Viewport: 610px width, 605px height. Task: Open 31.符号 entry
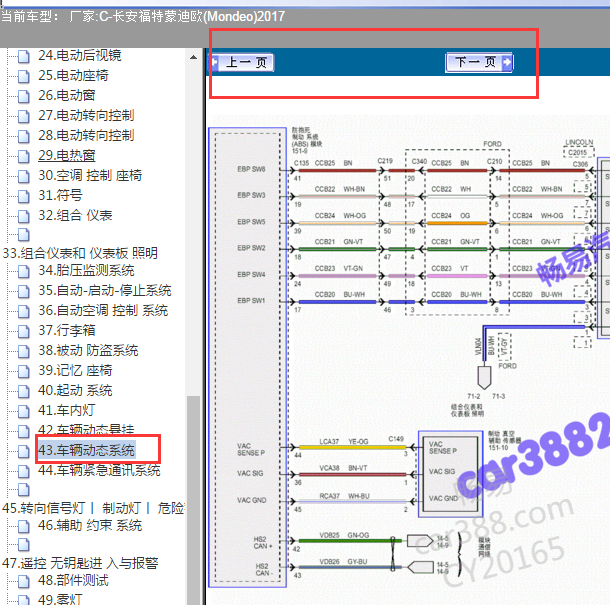click(60, 195)
